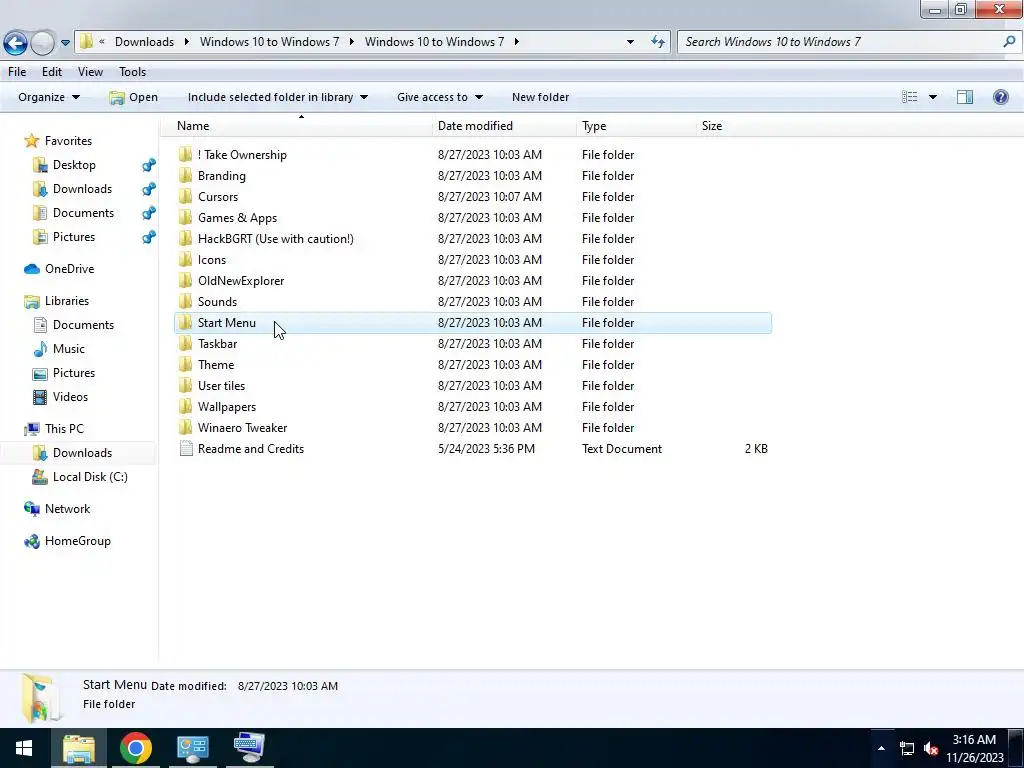Screen dimensions: 1024x768
Task: Select the OldNewExplorer folder name
Action: tap(241, 281)
